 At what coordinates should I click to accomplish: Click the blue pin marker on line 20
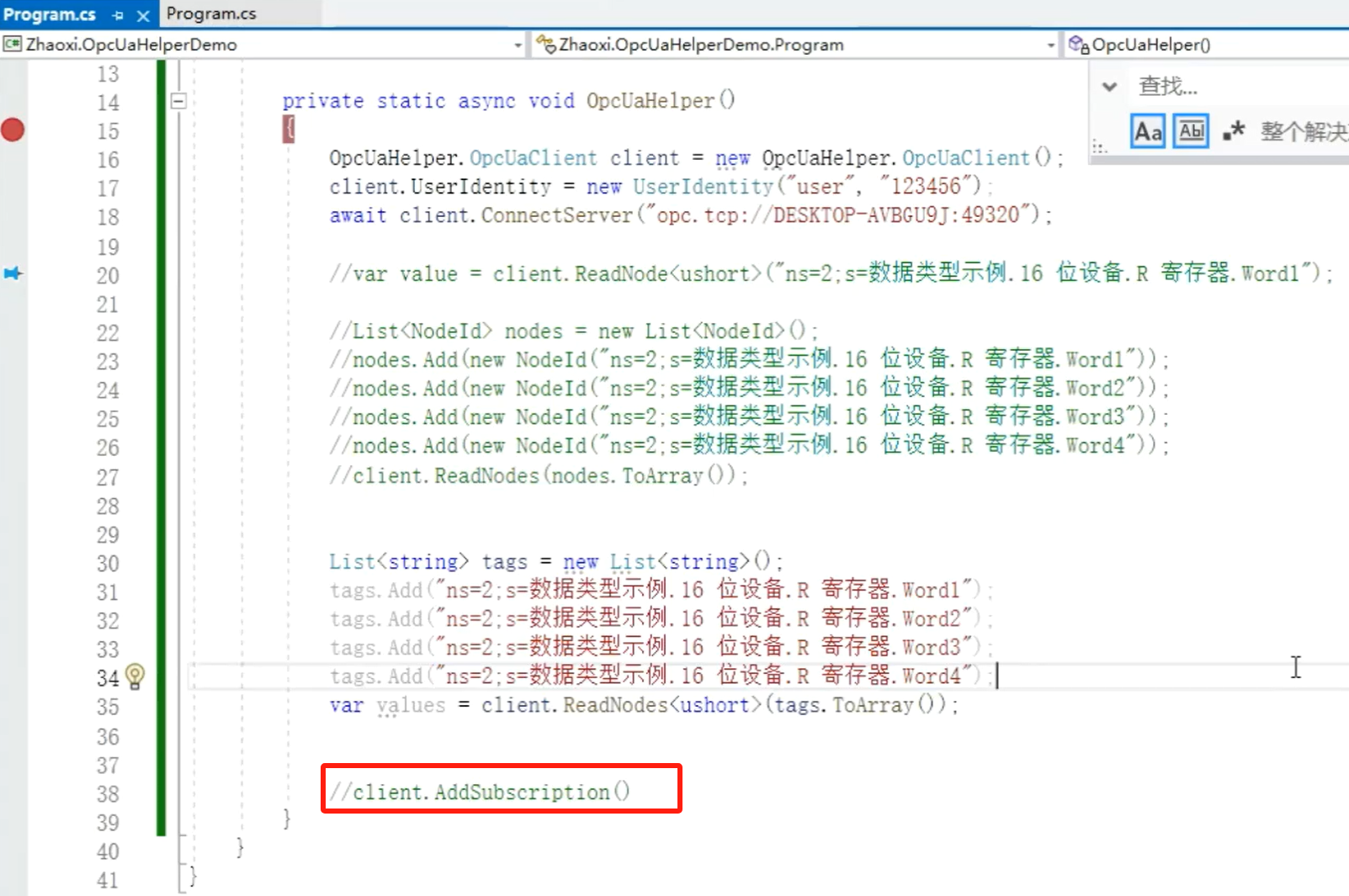tap(13, 273)
